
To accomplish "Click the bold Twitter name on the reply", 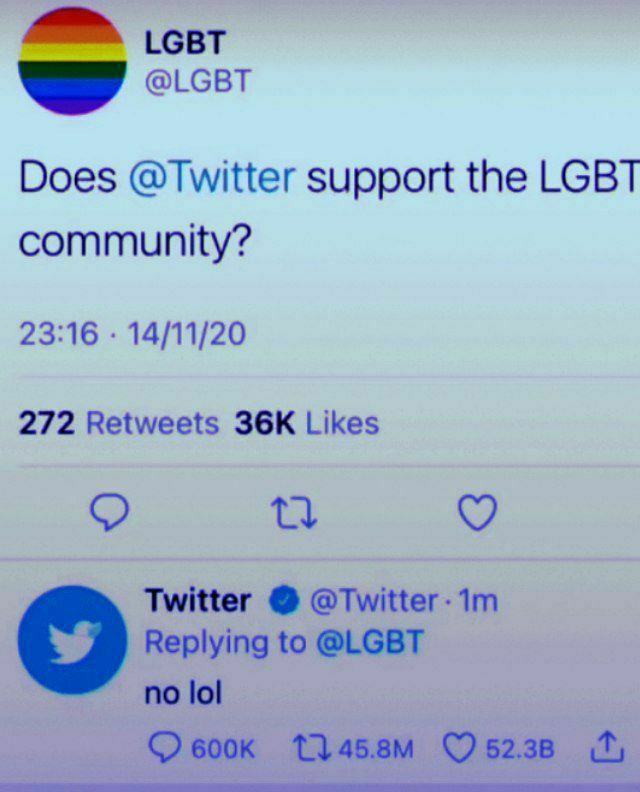I will [x=198, y=600].
